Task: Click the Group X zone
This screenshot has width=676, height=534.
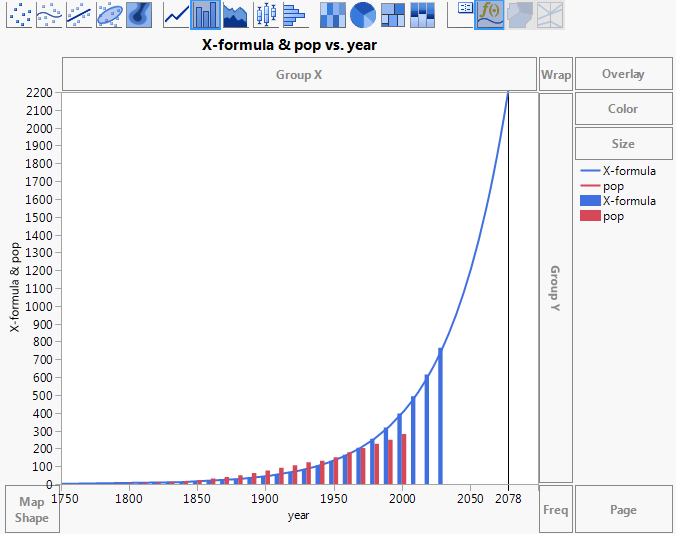Action: click(x=299, y=74)
